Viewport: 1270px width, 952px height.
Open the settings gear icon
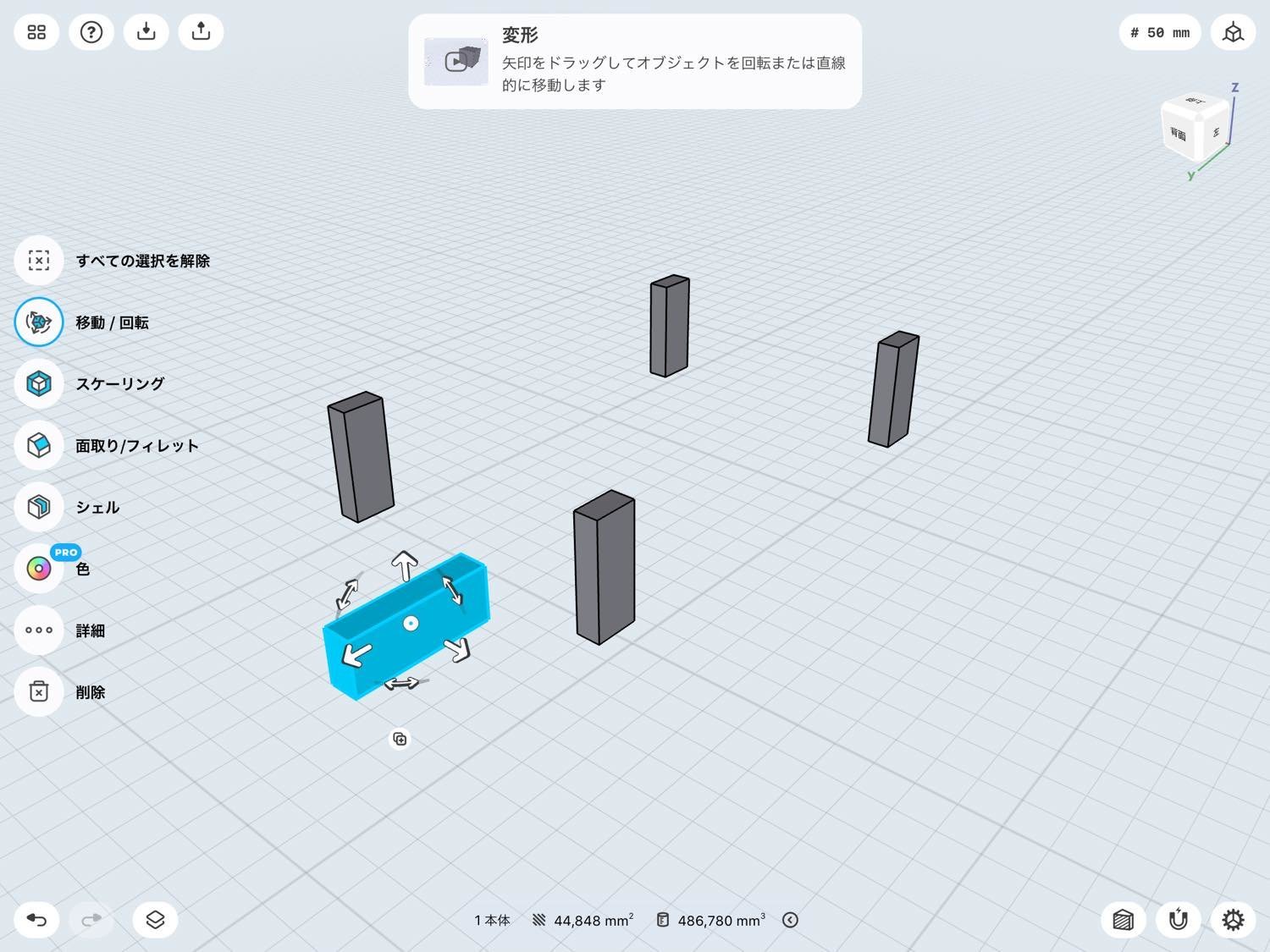click(1233, 920)
